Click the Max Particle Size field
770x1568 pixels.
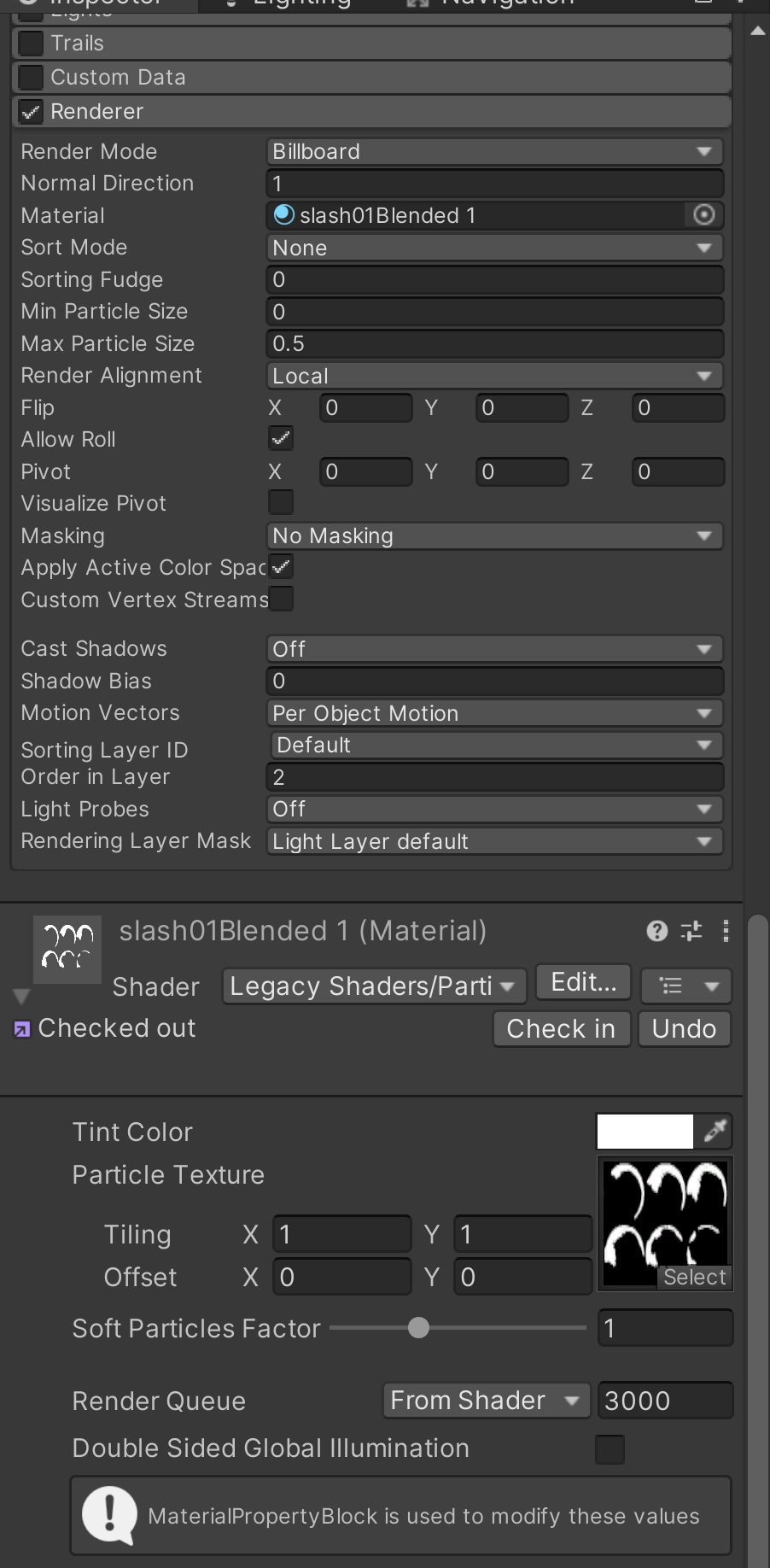coord(494,344)
